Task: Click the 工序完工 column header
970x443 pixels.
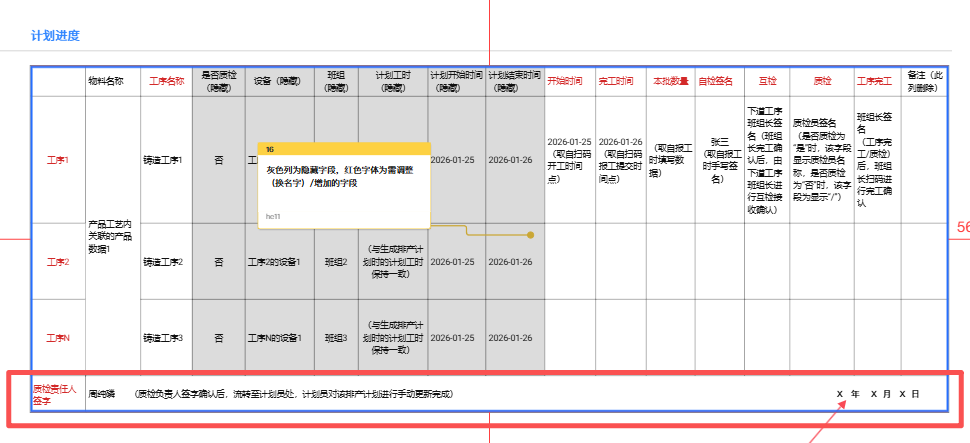Action: [877, 81]
